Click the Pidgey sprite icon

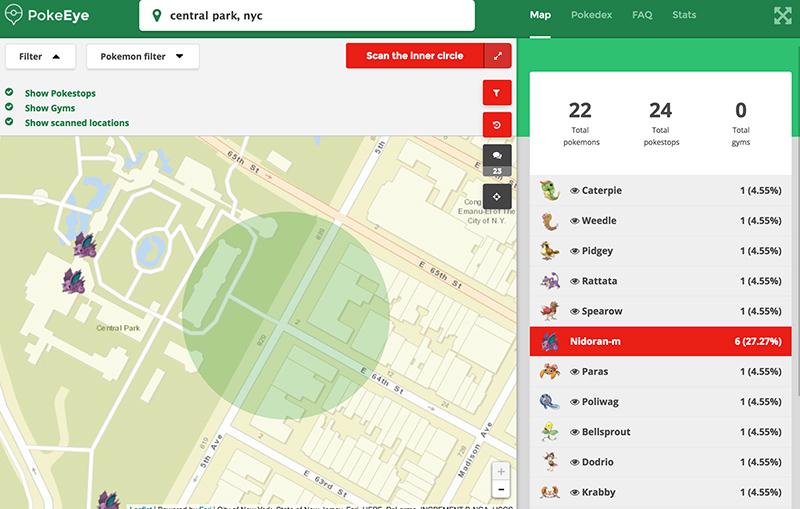[x=549, y=251]
